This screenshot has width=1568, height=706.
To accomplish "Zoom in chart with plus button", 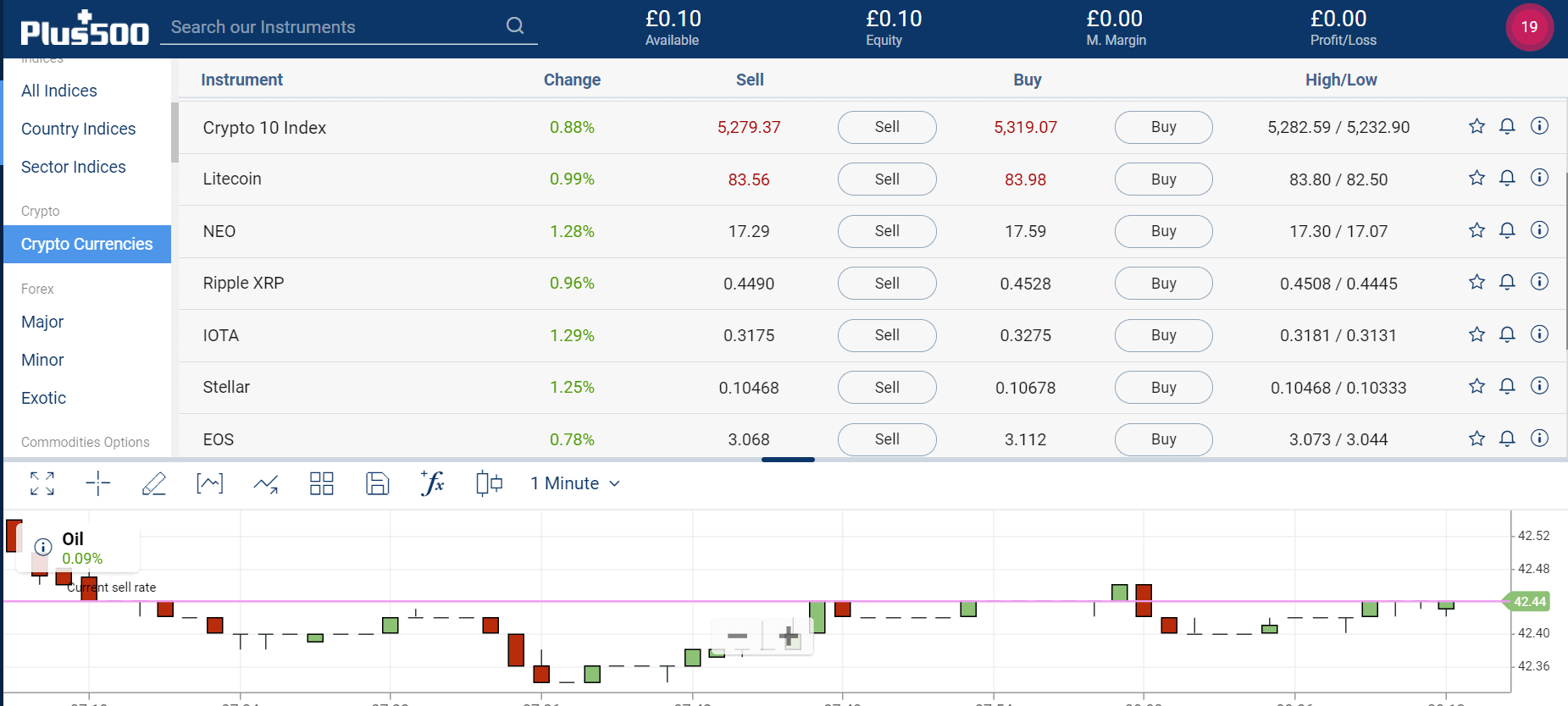I will pyautogui.click(x=789, y=637).
